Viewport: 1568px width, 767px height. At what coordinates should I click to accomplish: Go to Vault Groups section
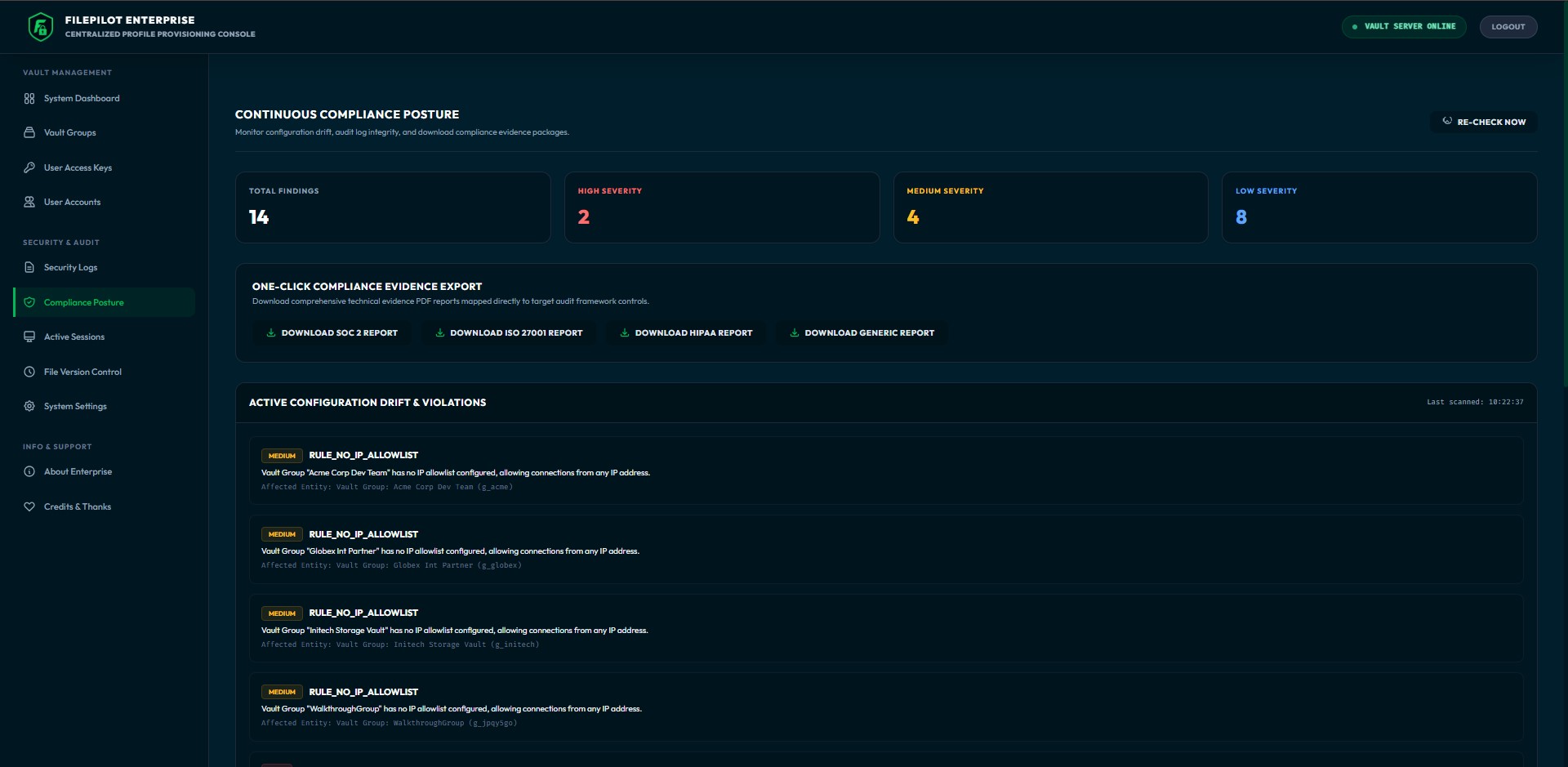(x=105, y=132)
